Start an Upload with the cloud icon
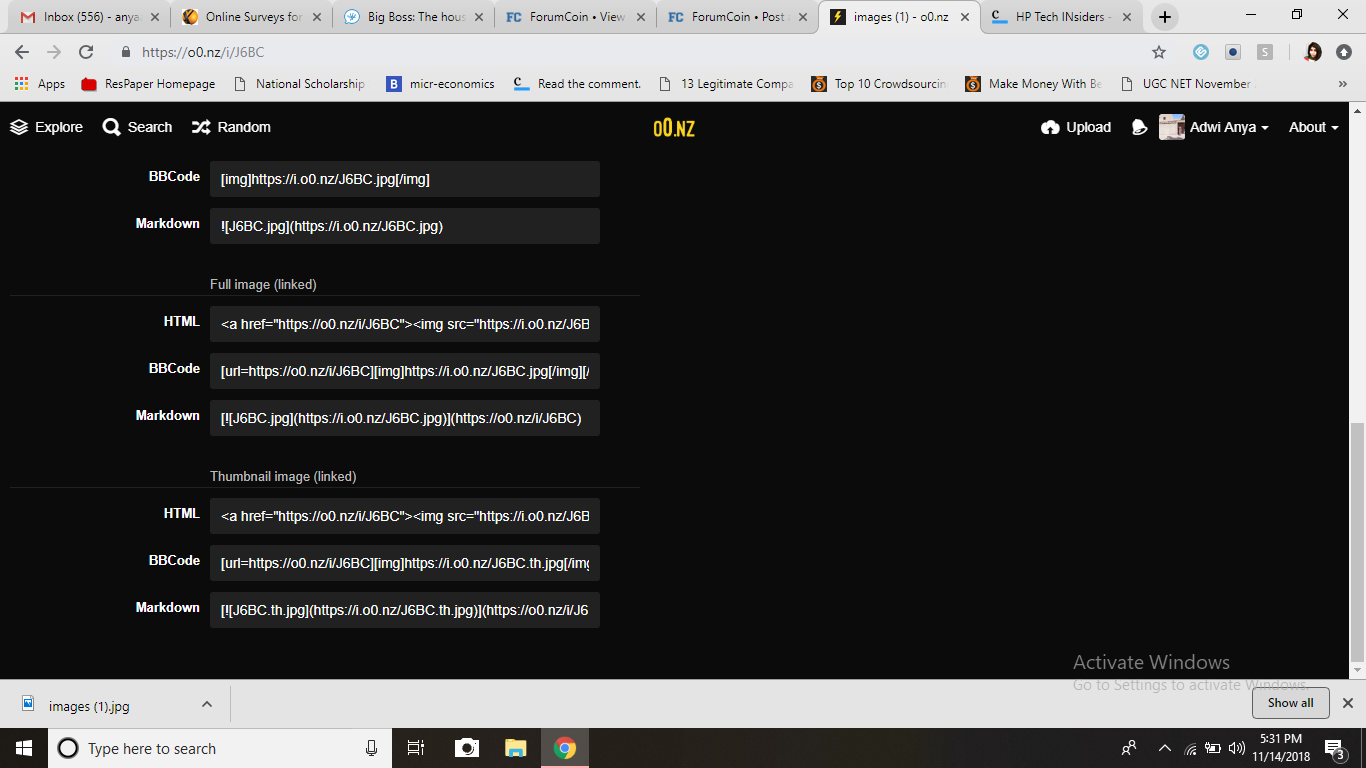Viewport: 1366px width, 768px height. 1051,127
